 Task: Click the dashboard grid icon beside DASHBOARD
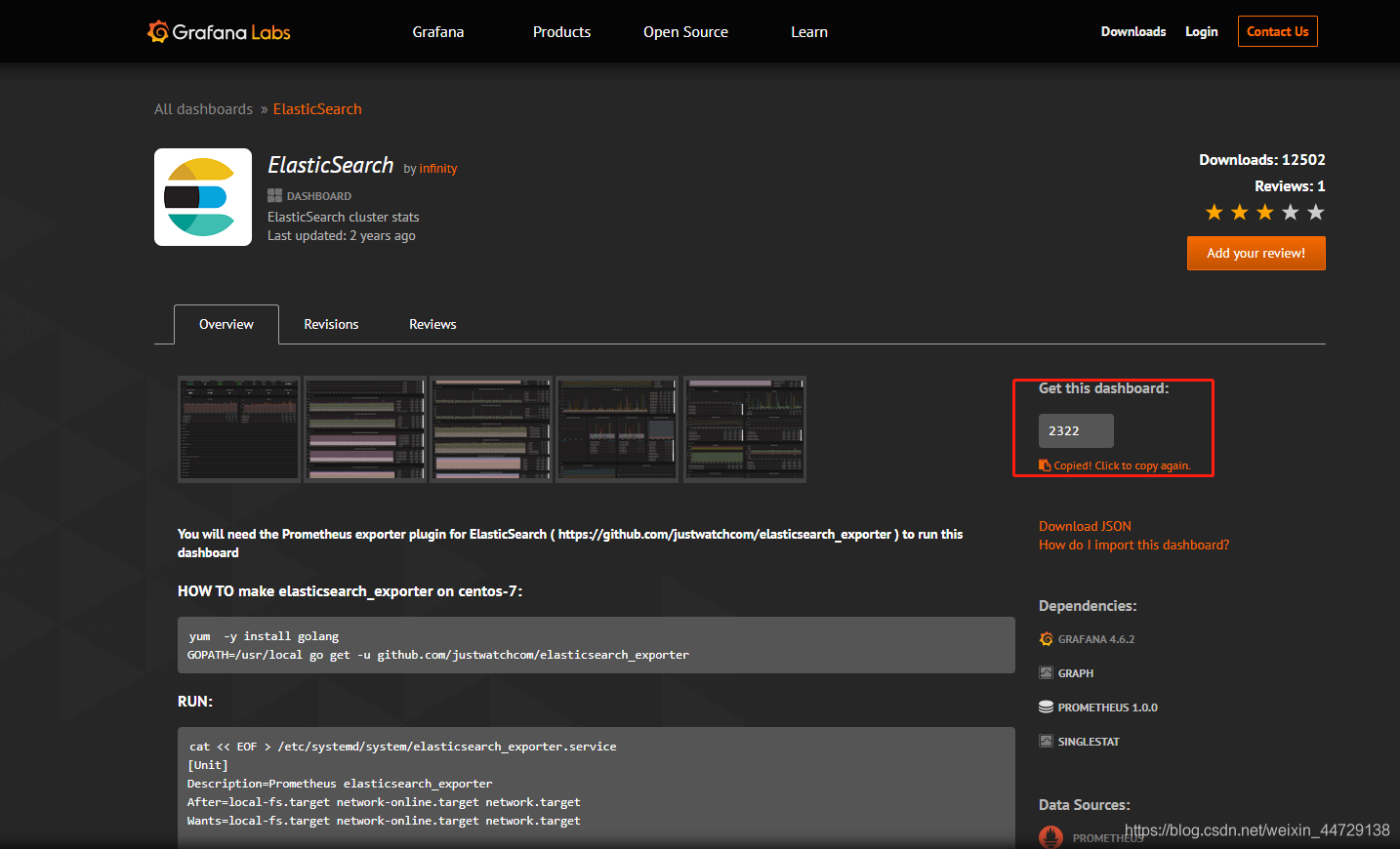pos(274,195)
